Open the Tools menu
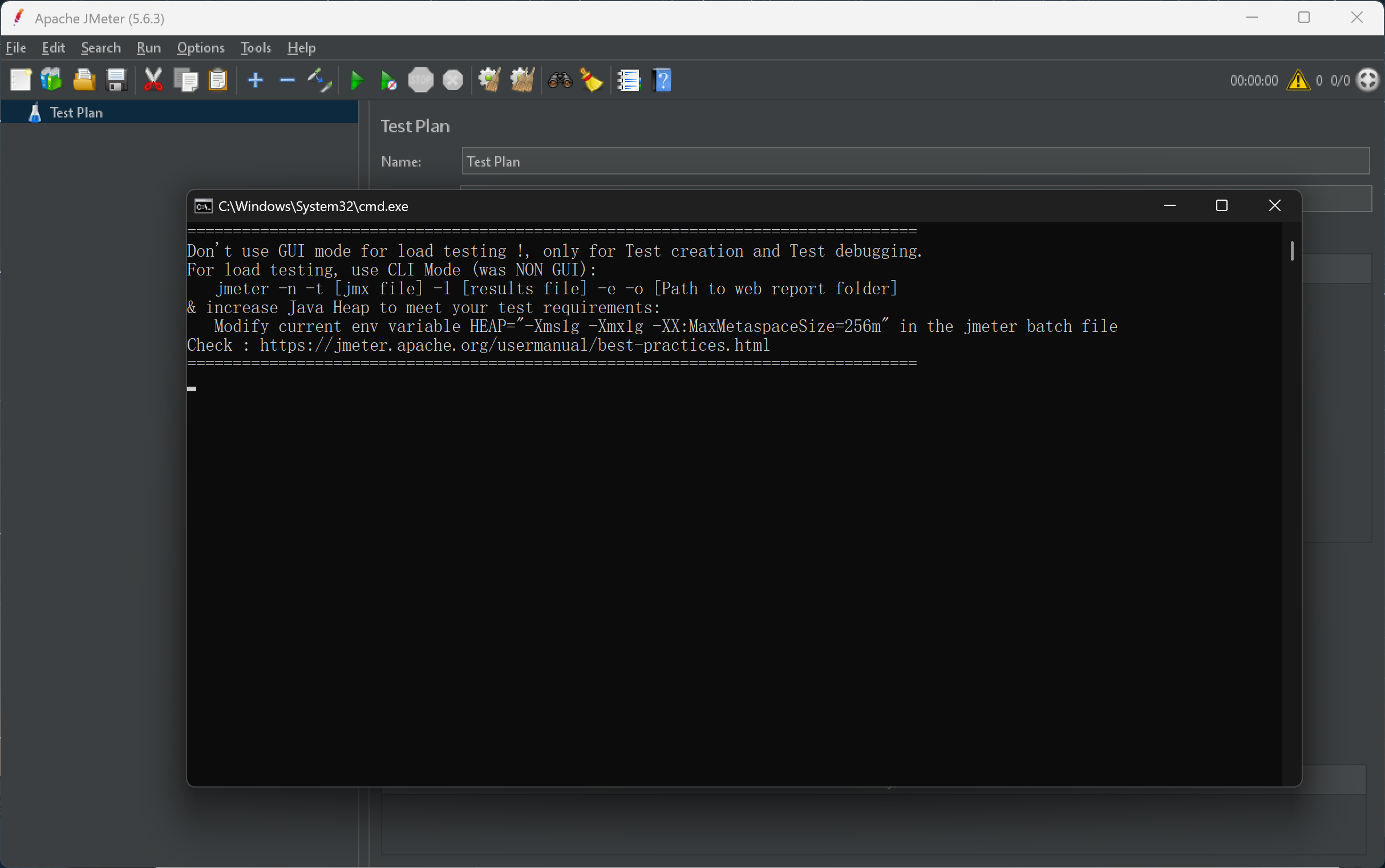 [x=256, y=48]
